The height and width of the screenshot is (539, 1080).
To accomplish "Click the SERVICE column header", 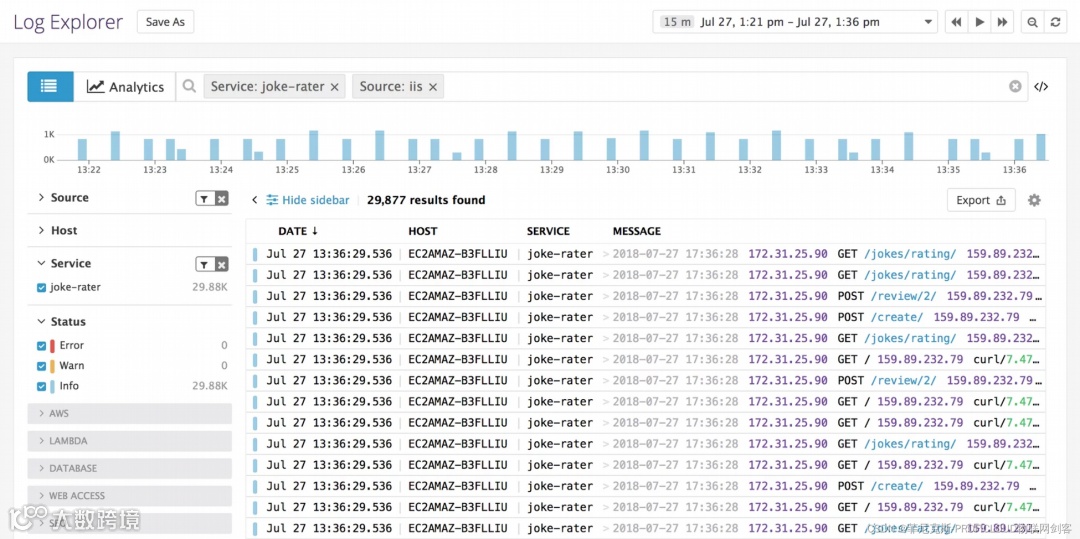I will click(548, 231).
